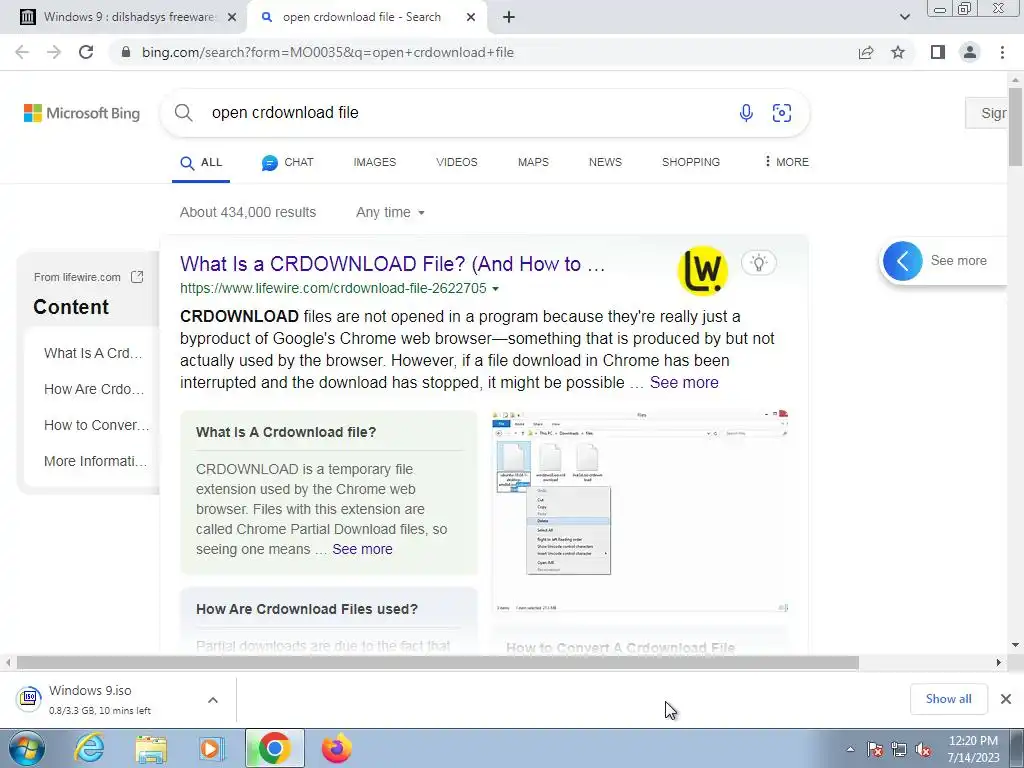Click the vertical scrollbar thumb
The image size is (1024, 768).
[1015, 127]
